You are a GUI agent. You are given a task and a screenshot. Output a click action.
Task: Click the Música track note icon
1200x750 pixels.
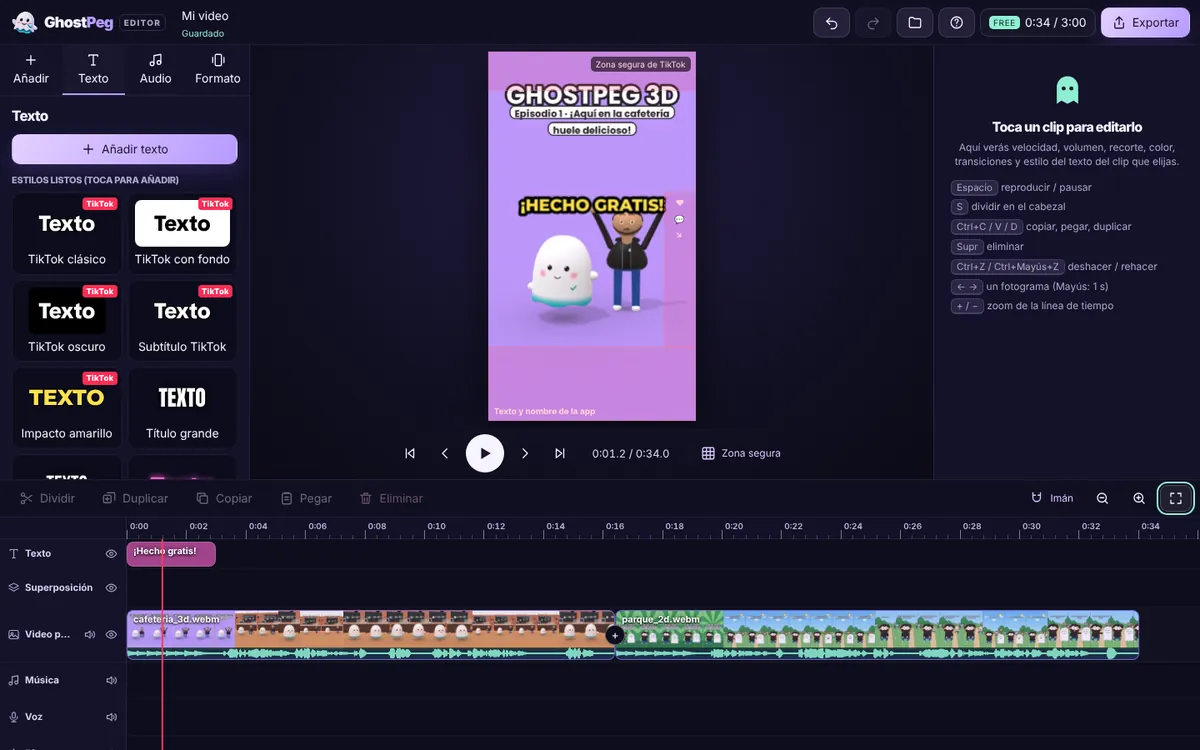point(14,680)
